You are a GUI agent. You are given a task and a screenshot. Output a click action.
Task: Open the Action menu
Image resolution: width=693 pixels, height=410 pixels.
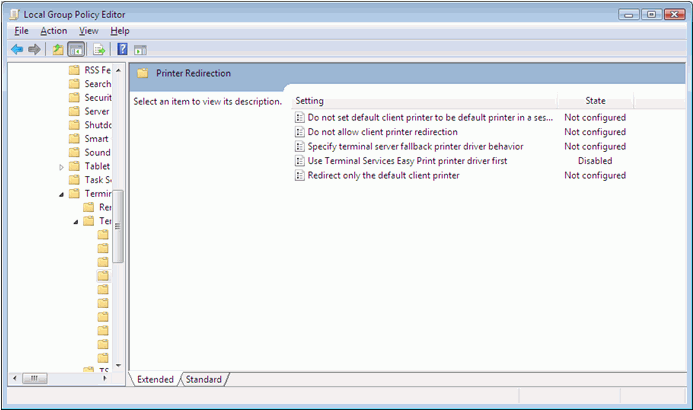pyautogui.click(x=53, y=31)
